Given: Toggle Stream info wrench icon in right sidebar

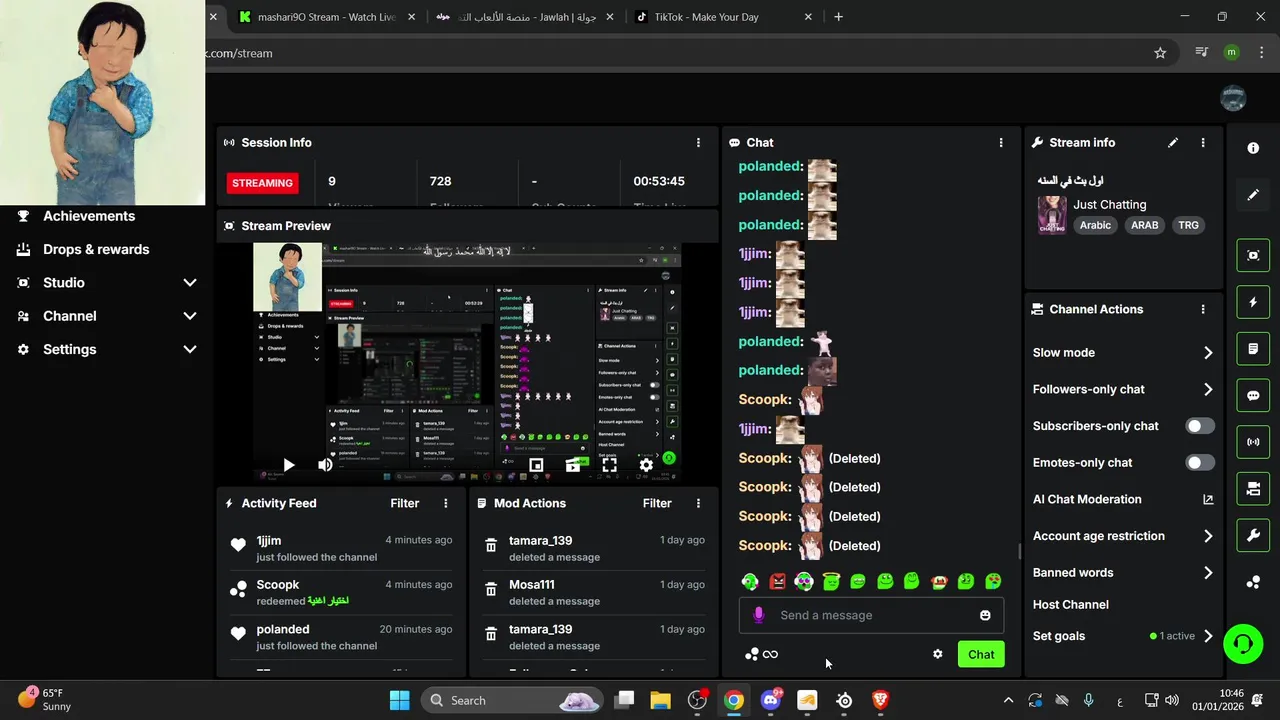Looking at the screenshot, I should pos(1253,535).
